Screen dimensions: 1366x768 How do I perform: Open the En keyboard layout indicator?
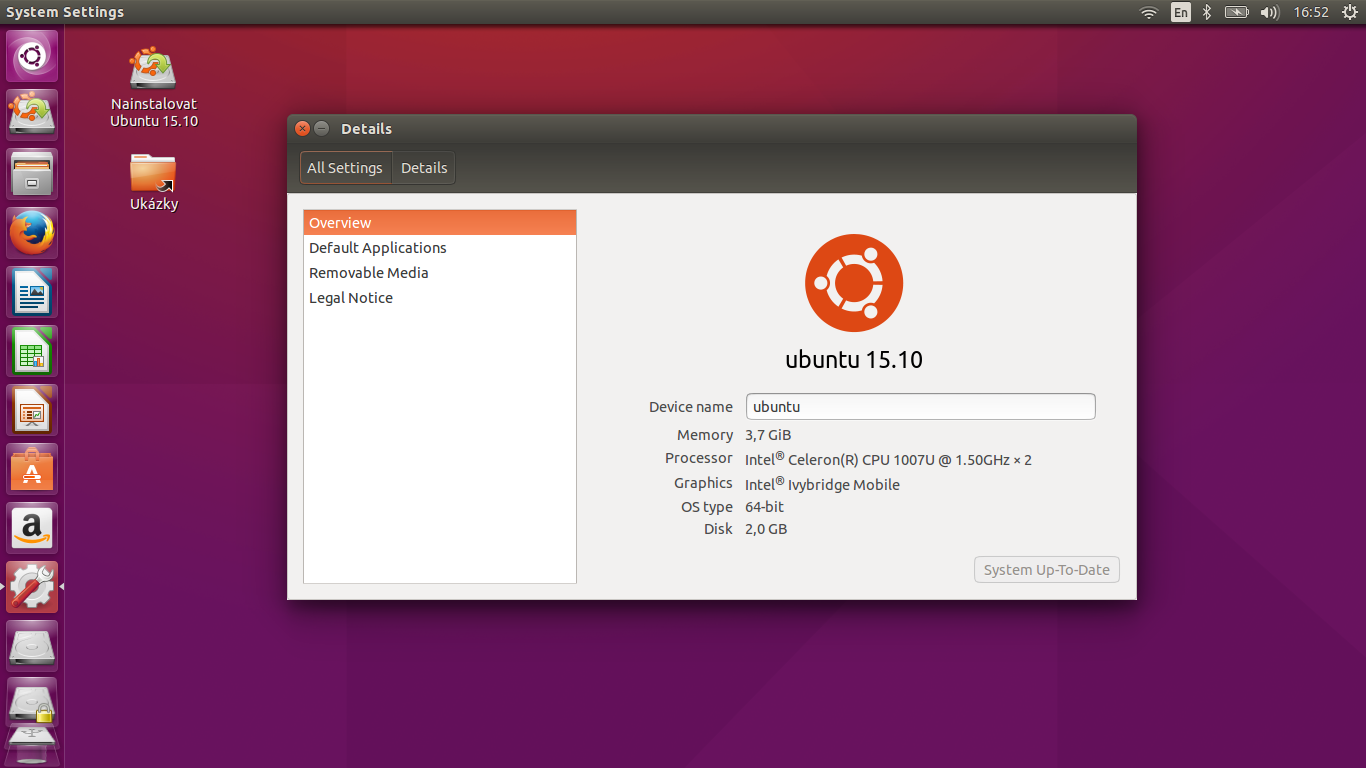point(1181,12)
